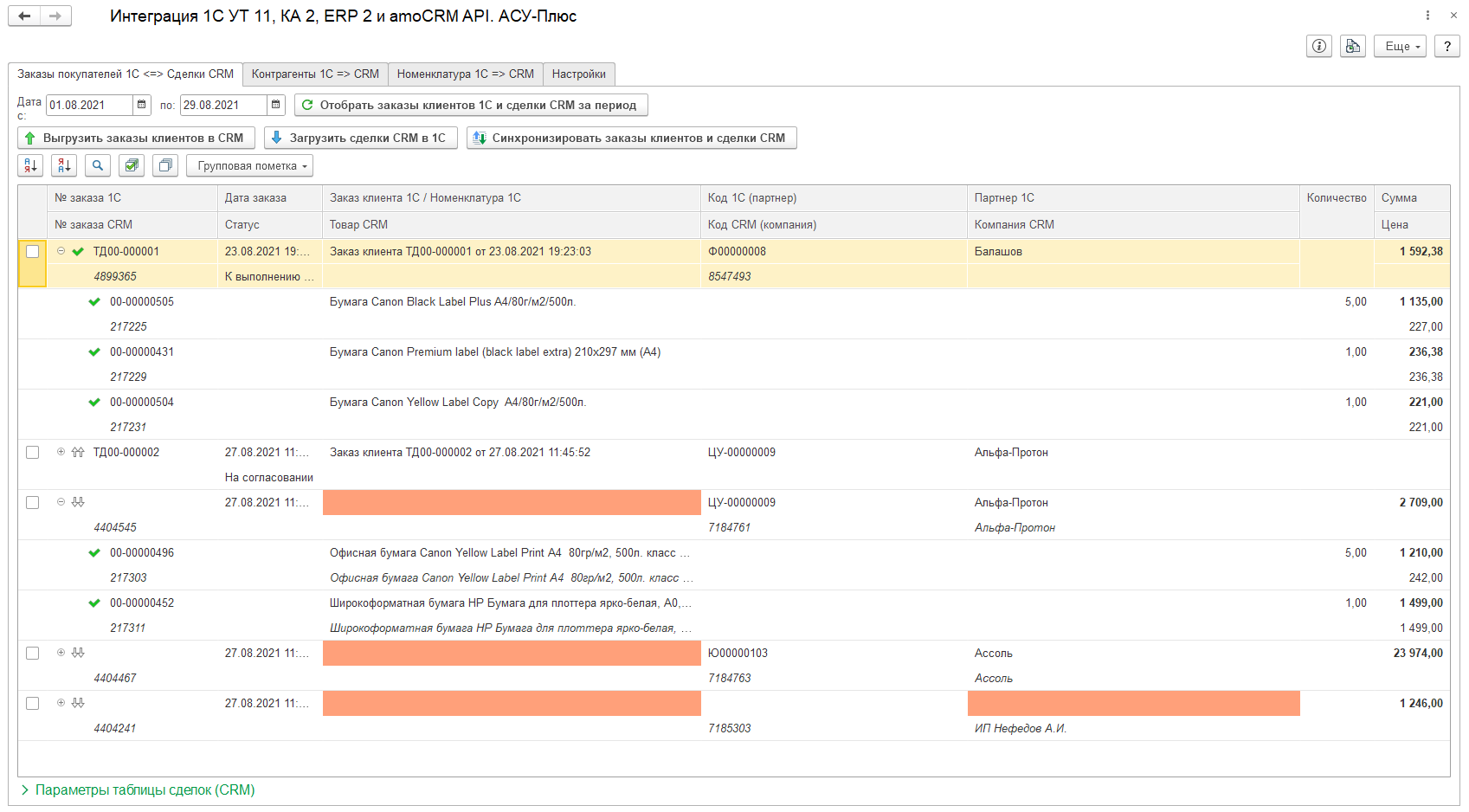
Task: Tick the checkbox for order ТД00-000001
Action: 33,252
